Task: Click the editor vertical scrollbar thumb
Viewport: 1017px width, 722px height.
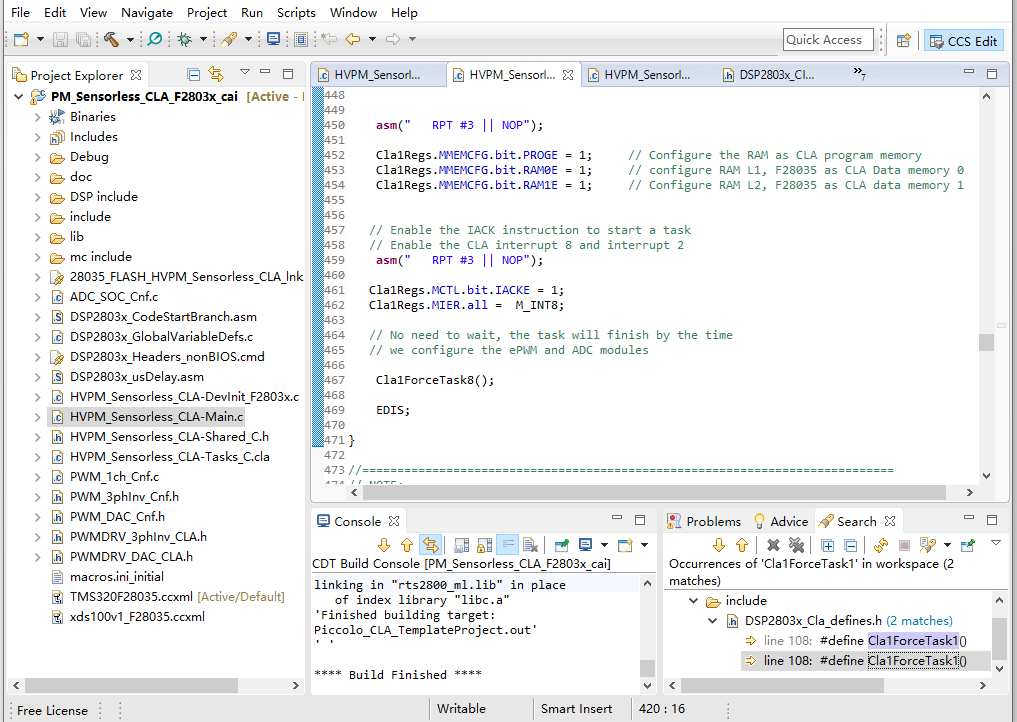Action: (x=986, y=342)
